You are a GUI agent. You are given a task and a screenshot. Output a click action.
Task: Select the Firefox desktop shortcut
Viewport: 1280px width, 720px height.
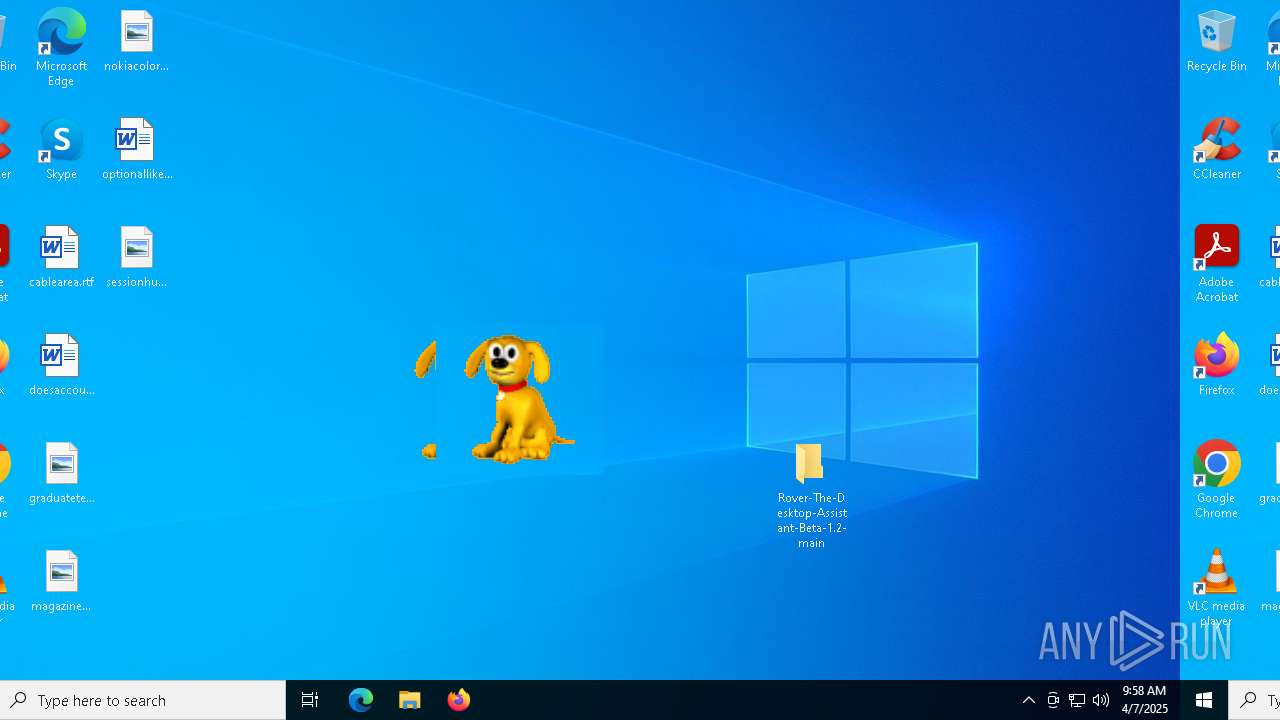pos(1216,366)
